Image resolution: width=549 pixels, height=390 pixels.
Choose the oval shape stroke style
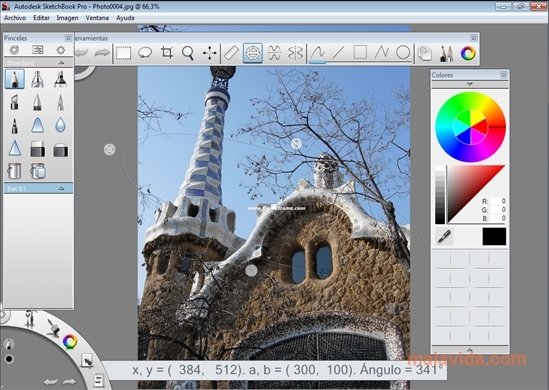click(x=403, y=53)
